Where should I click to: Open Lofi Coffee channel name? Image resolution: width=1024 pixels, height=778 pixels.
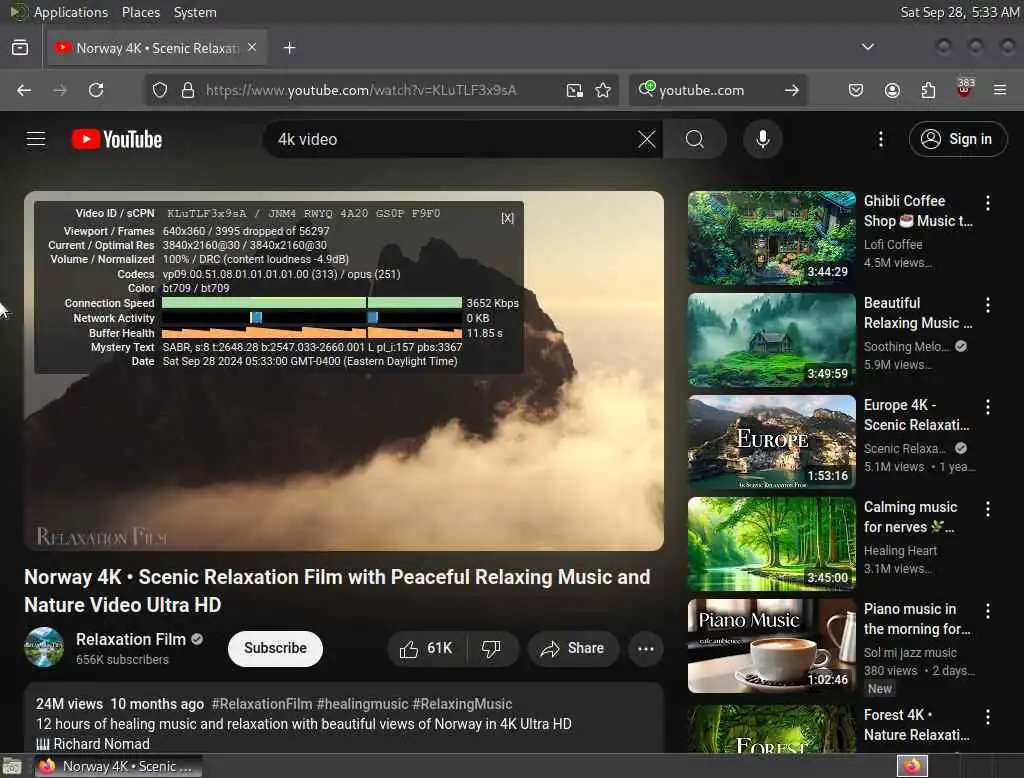[x=893, y=244]
